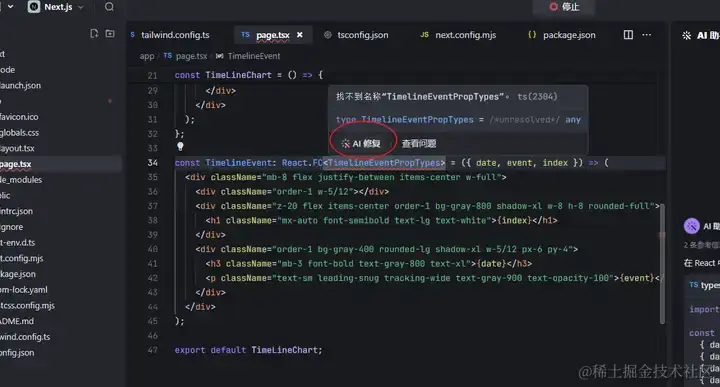Open the package.json tab
The width and height of the screenshot is (720, 387).
click(x=569, y=35)
